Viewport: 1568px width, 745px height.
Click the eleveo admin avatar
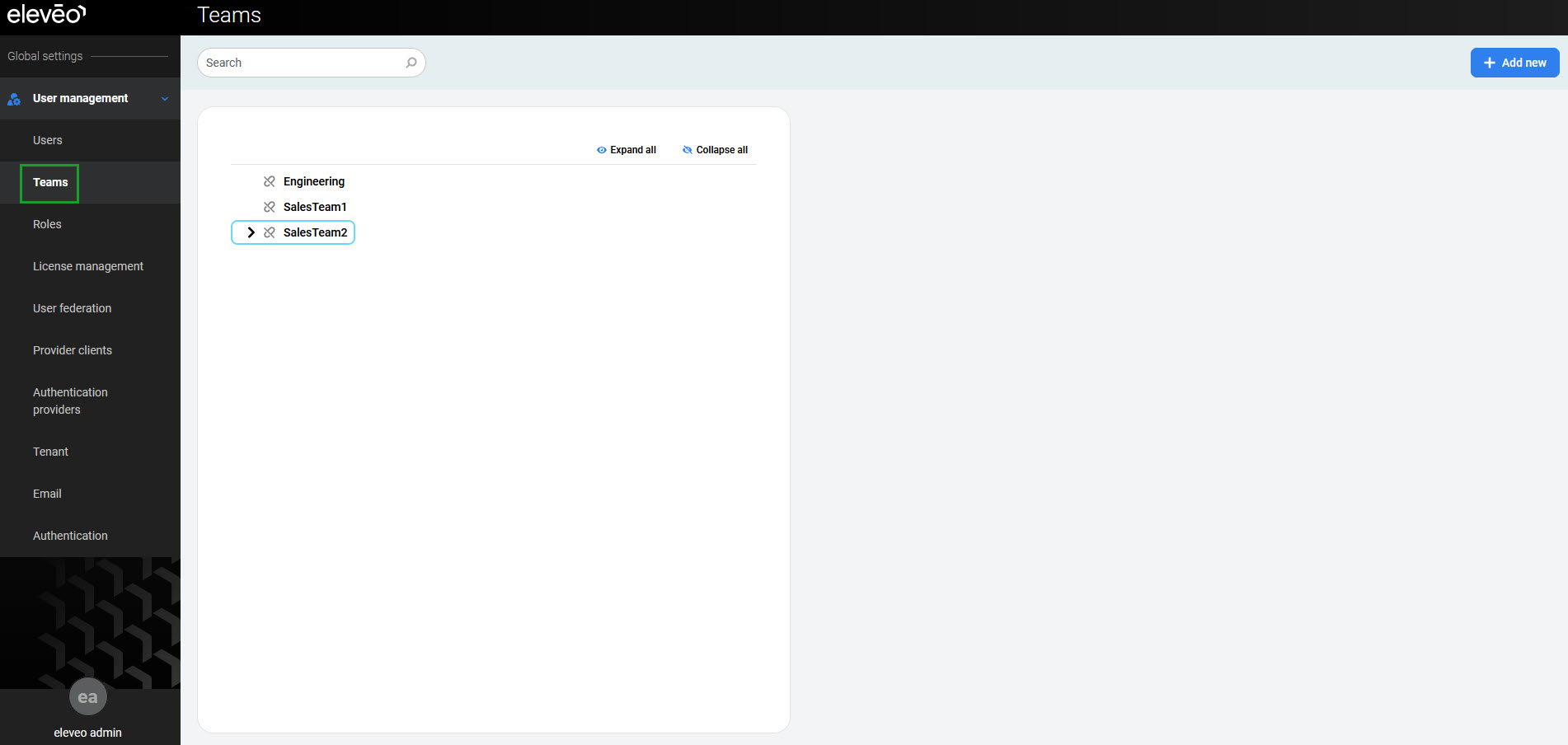click(87, 697)
